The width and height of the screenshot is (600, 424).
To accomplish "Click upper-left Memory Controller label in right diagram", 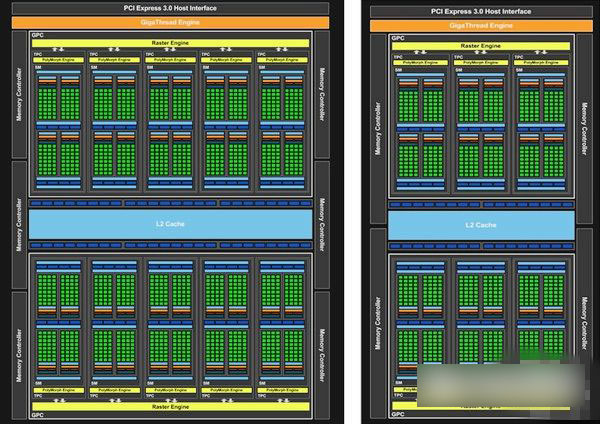I will click(378, 130).
